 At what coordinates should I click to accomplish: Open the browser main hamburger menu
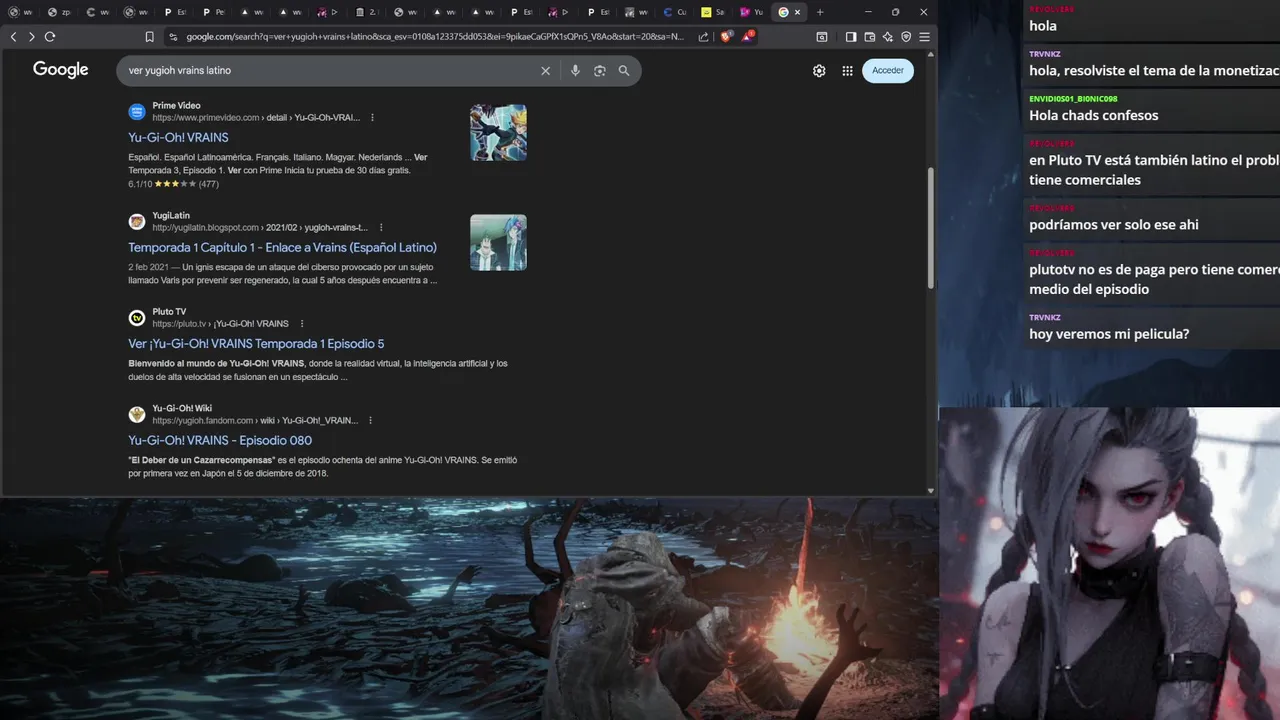tap(924, 37)
